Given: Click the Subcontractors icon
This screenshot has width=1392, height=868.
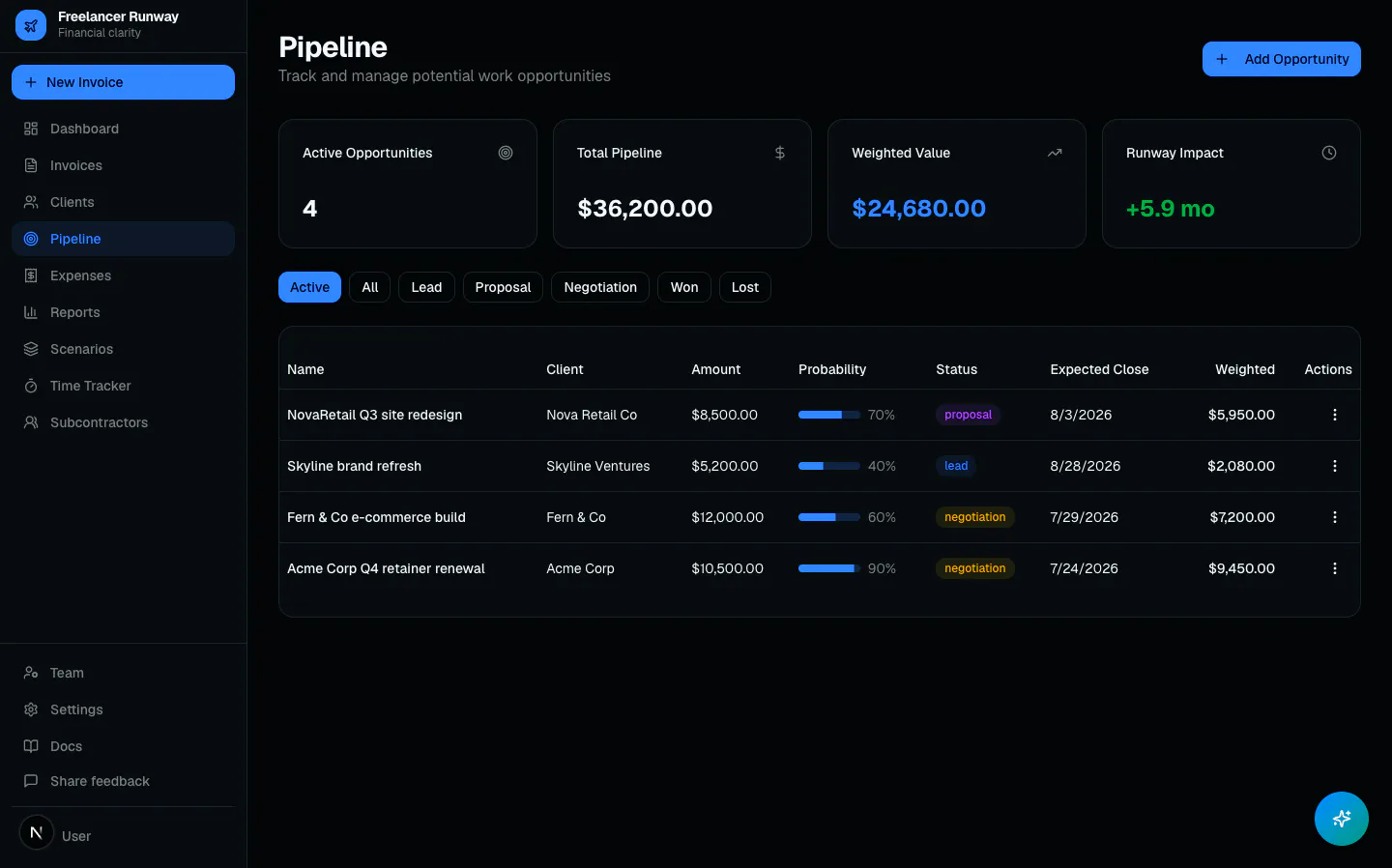Looking at the screenshot, I should [31, 422].
